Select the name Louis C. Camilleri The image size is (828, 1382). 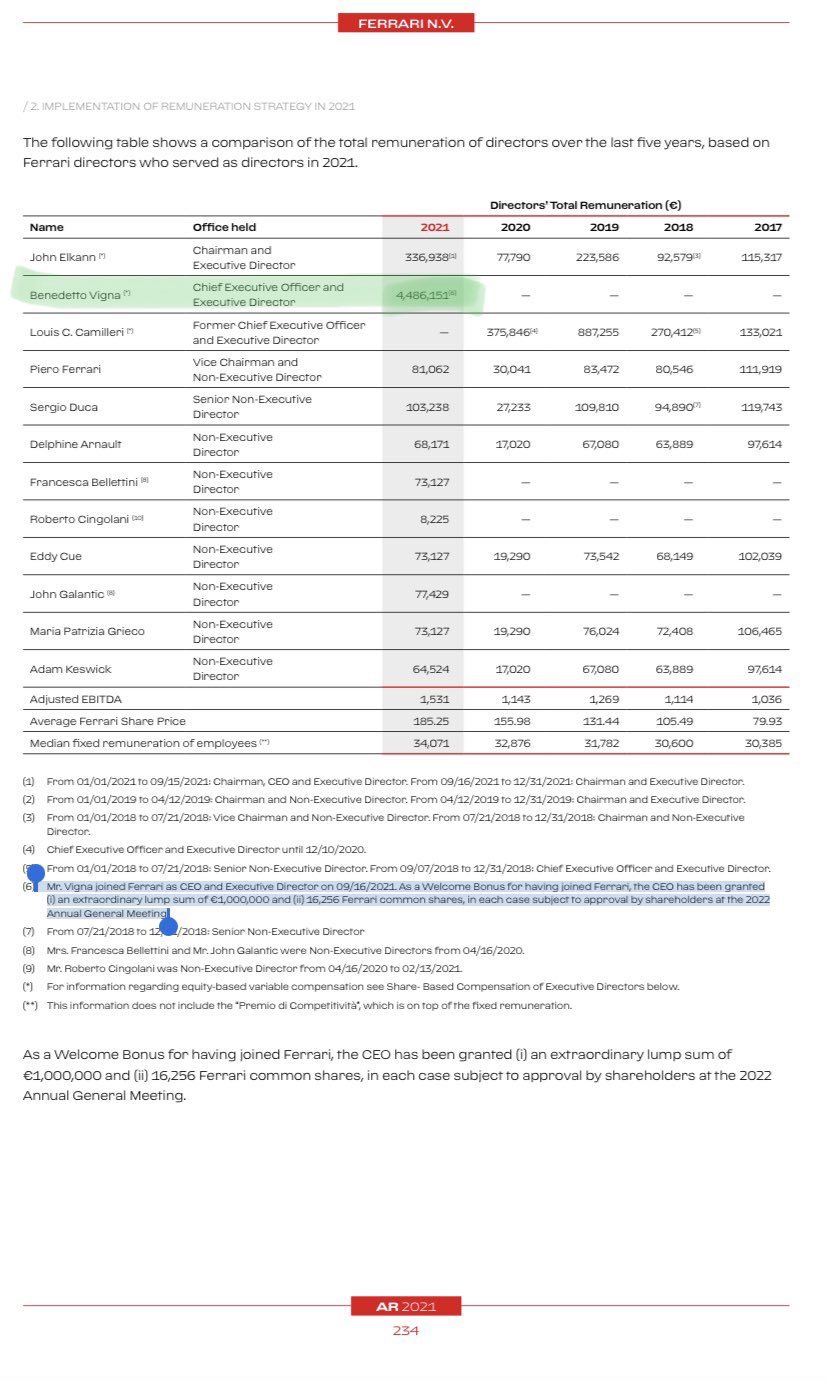coord(76,332)
